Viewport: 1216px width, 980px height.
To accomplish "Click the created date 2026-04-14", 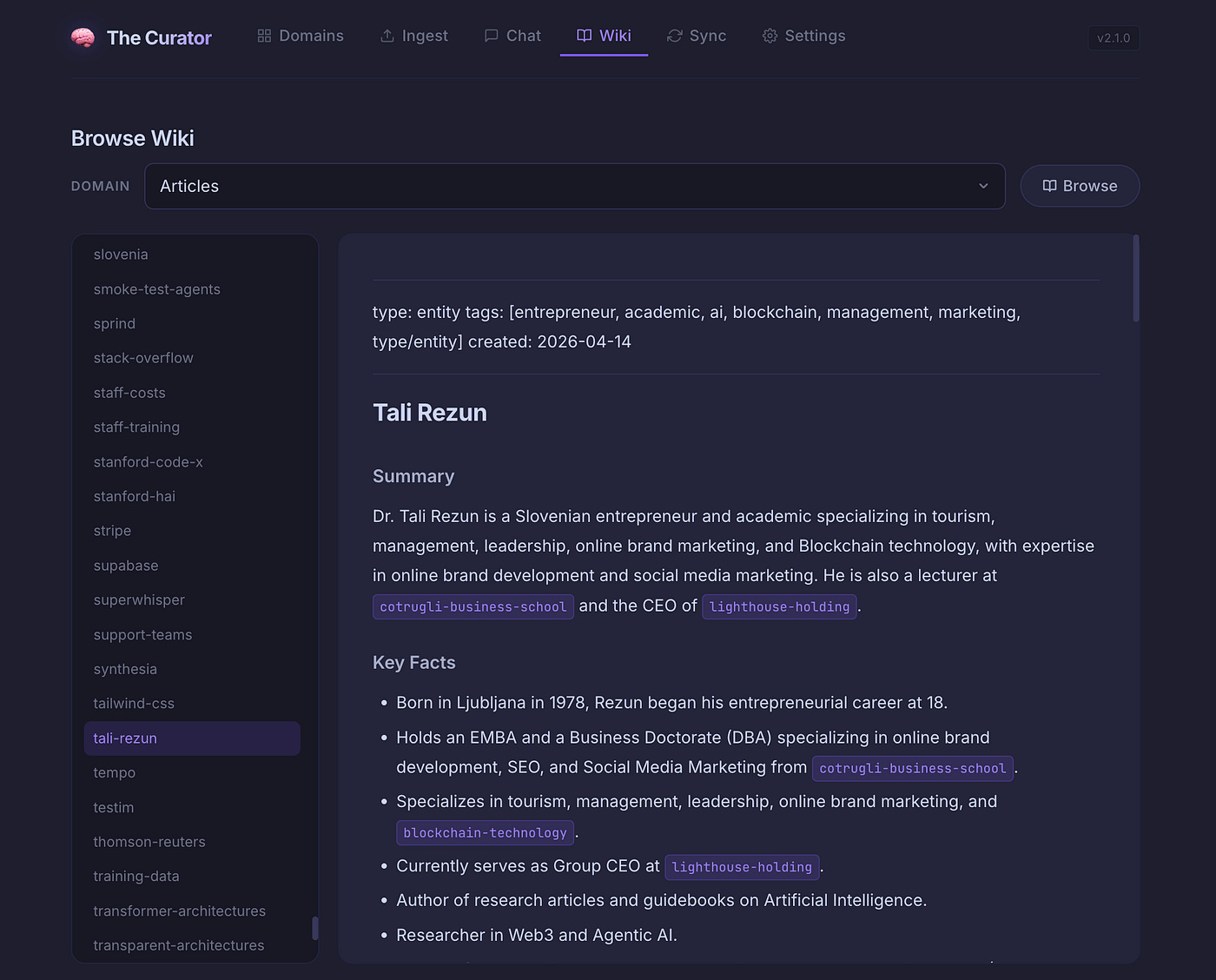I will point(585,341).
